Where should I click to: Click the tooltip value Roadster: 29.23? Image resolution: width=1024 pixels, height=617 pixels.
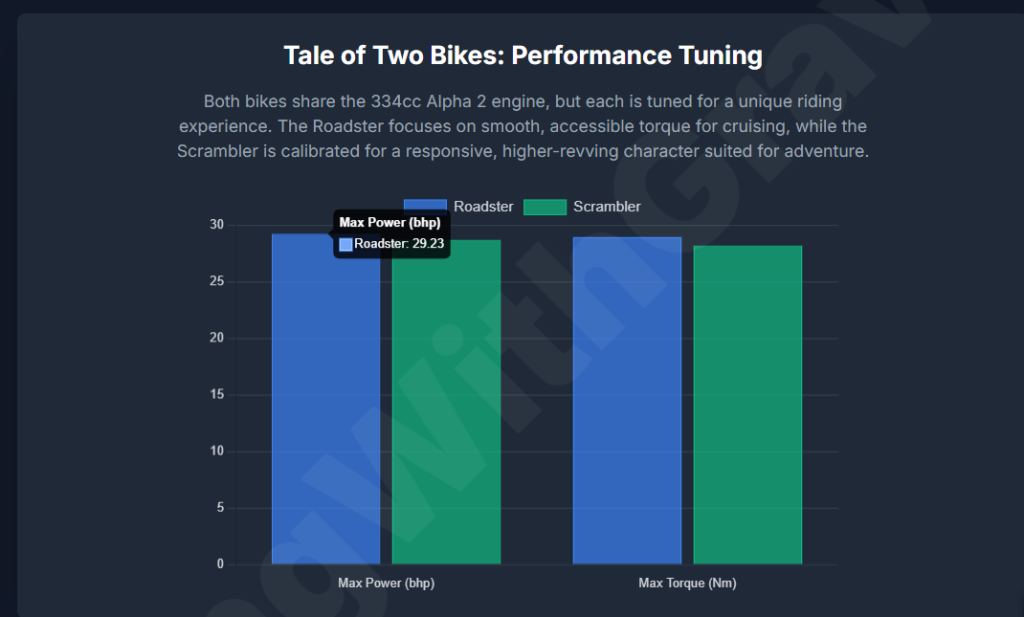(399, 244)
